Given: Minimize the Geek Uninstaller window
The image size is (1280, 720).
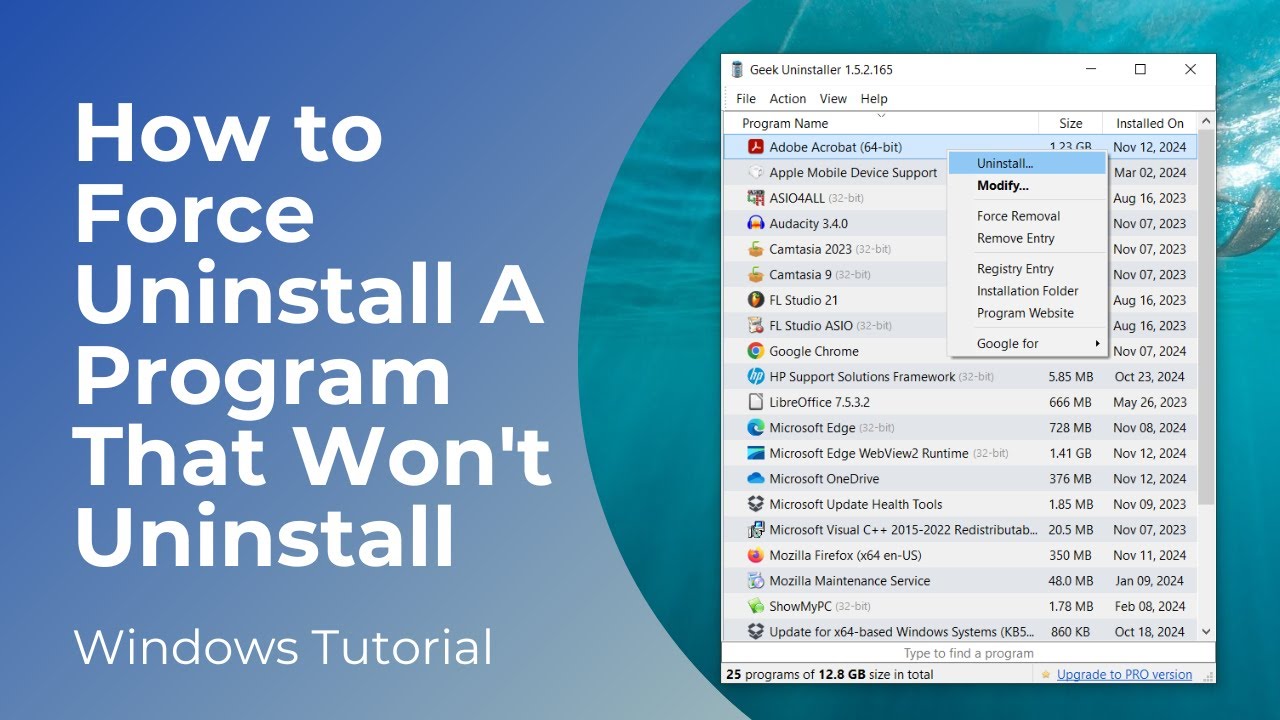Looking at the screenshot, I should (x=1091, y=70).
